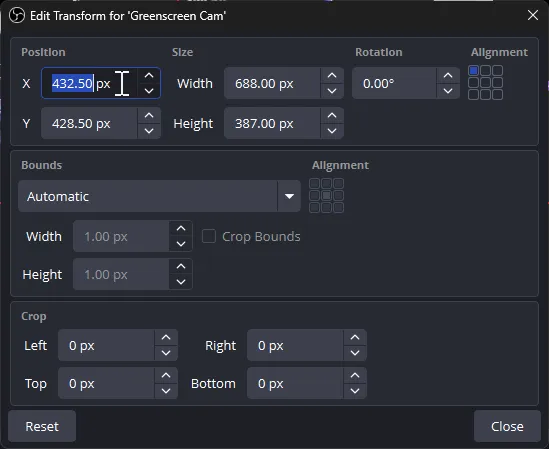Close the Edit Transform dialog via Close button

[507, 426]
